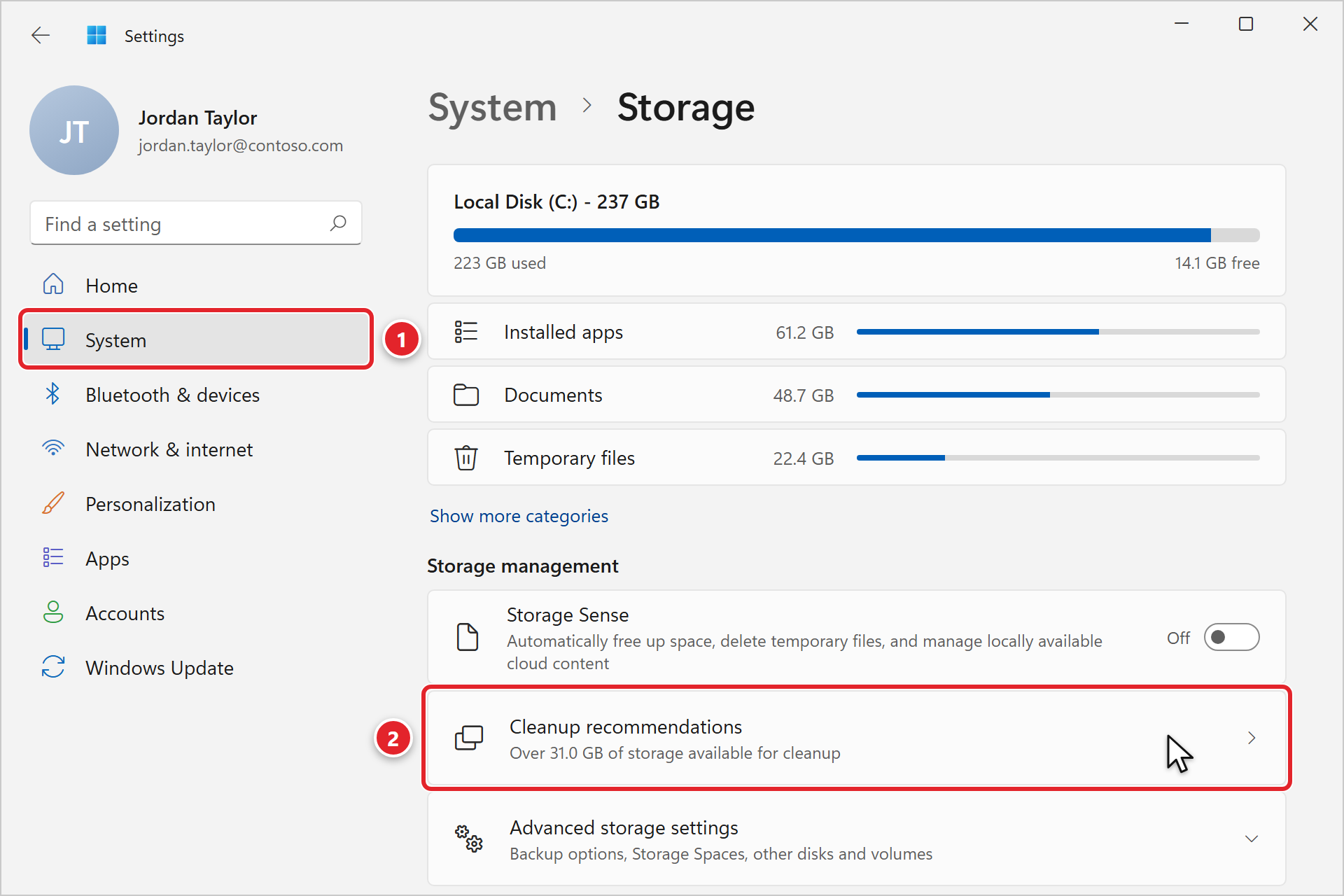Click Jordan Taylor account name
Image resolution: width=1344 pixels, height=896 pixels.
198,118
